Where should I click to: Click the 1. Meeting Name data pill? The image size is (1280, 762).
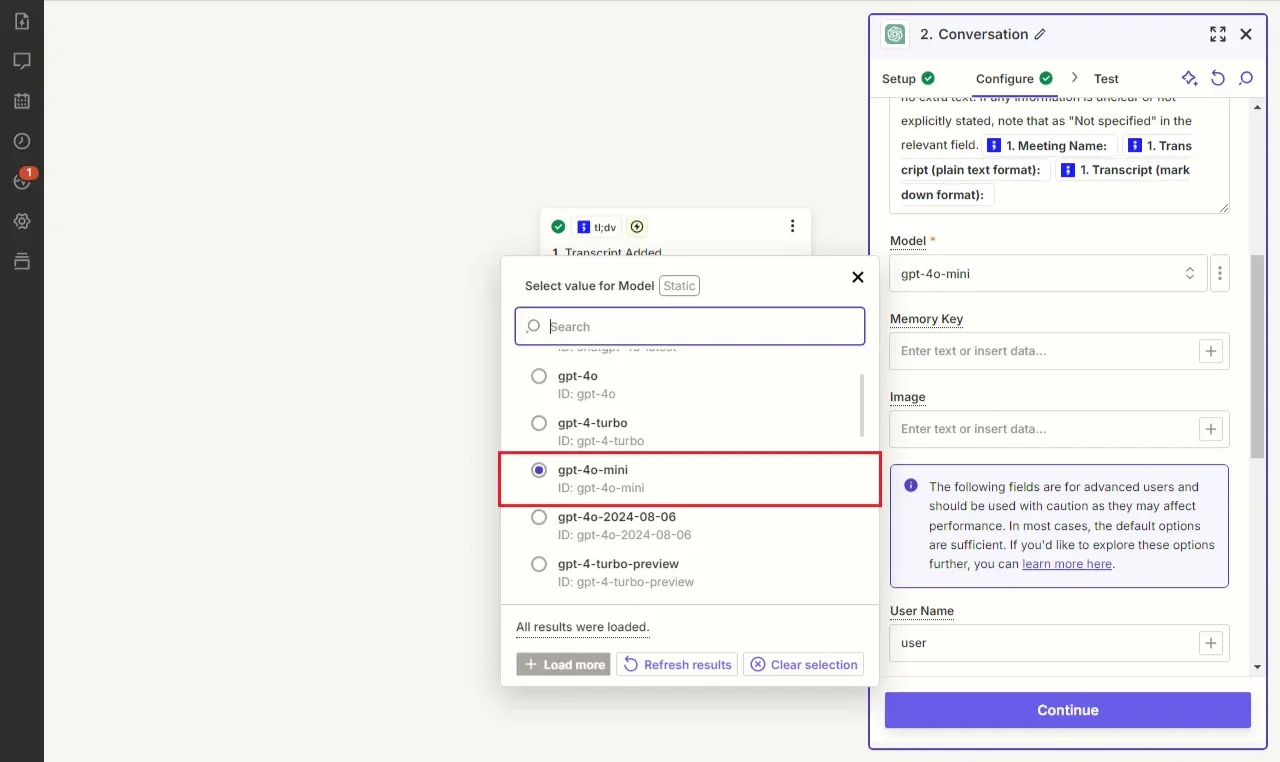pyautogui.click(x=1048, y=146)
